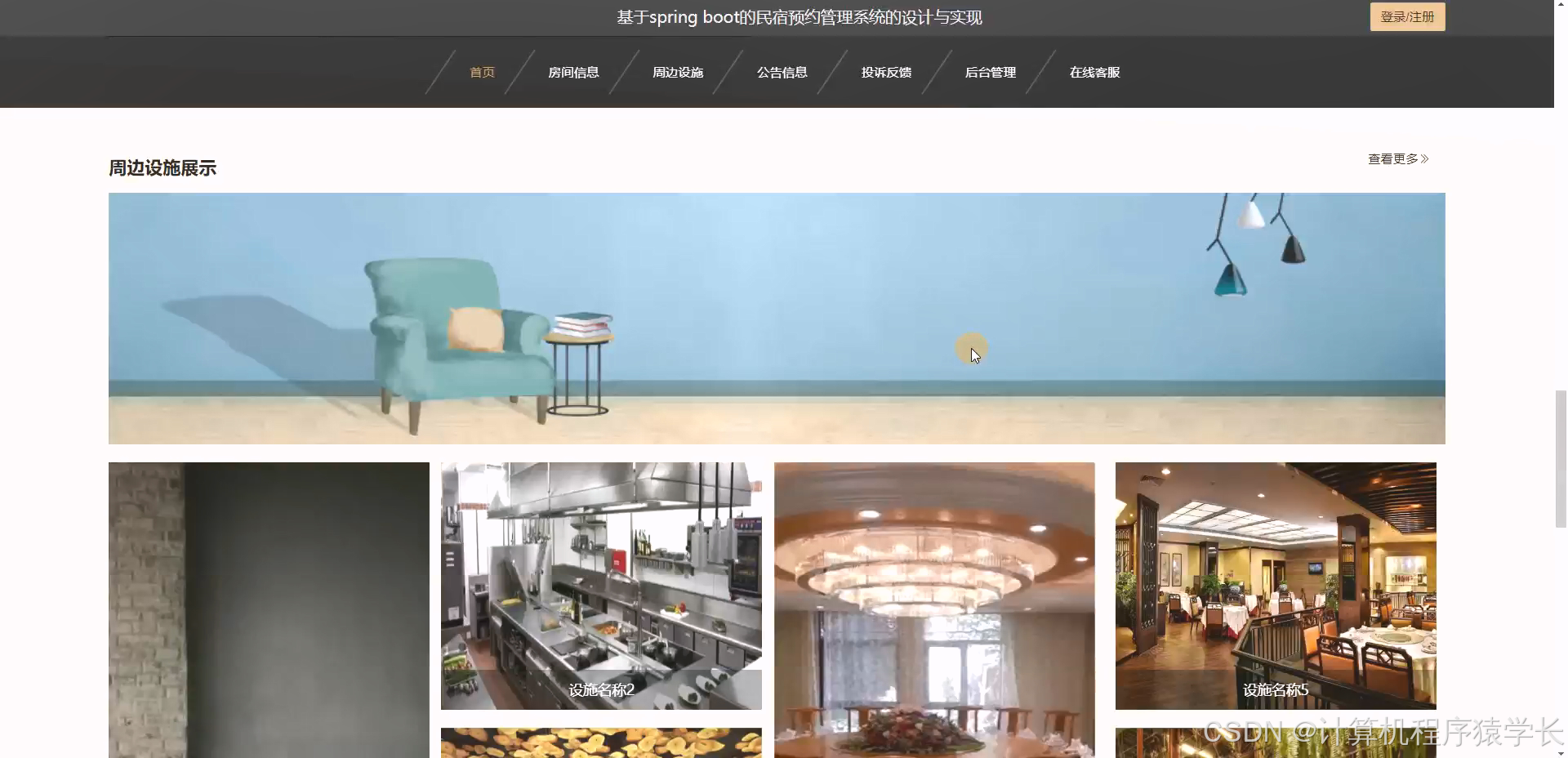The width and height of the screenshot is (1568, 758).
Task: Follow the 查看更多 link
Action: point(1392,158)
